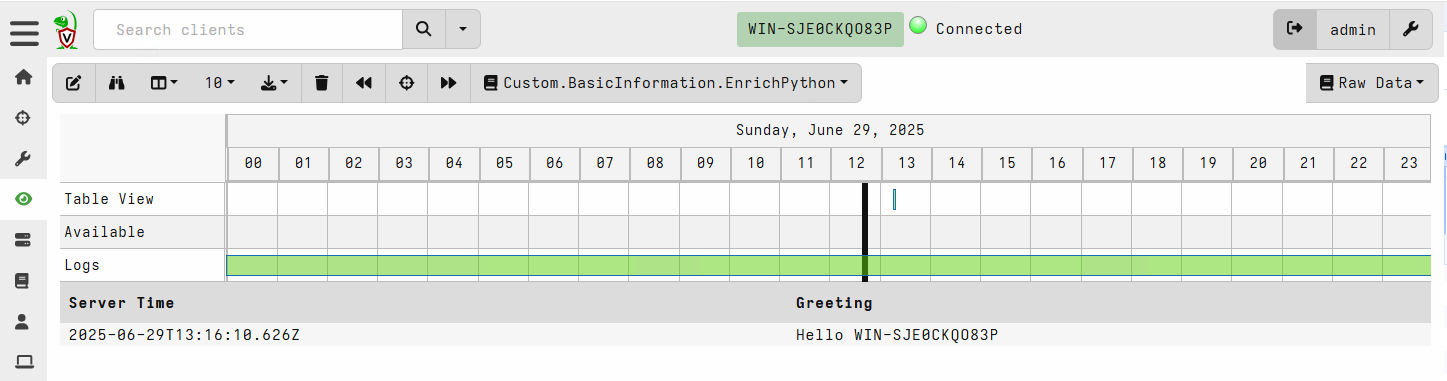1447x381 pixels.
Task: Select the eye icon client monitoring
Action: click(x=23, y=199)
